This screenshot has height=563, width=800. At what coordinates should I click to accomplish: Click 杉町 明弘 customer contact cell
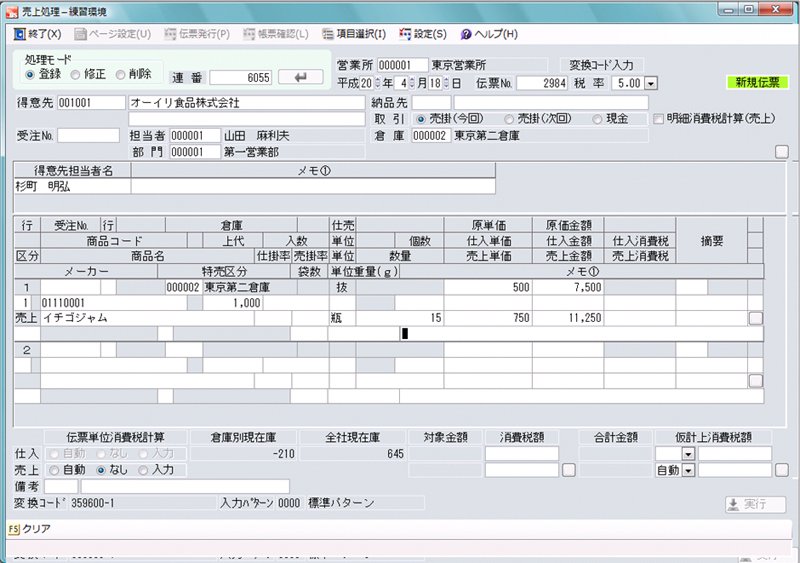click(x=72, y=187)
